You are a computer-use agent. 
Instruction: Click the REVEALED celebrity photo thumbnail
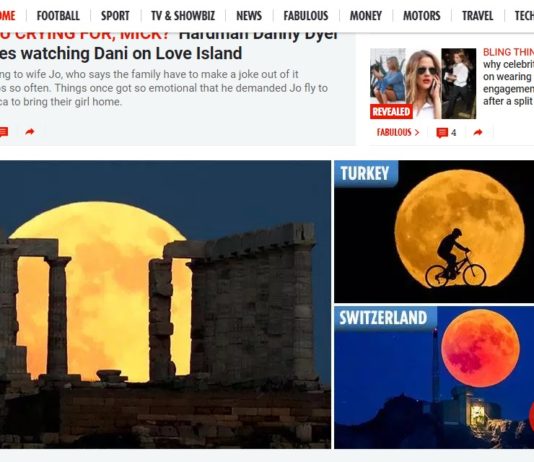tap(423, 83)
